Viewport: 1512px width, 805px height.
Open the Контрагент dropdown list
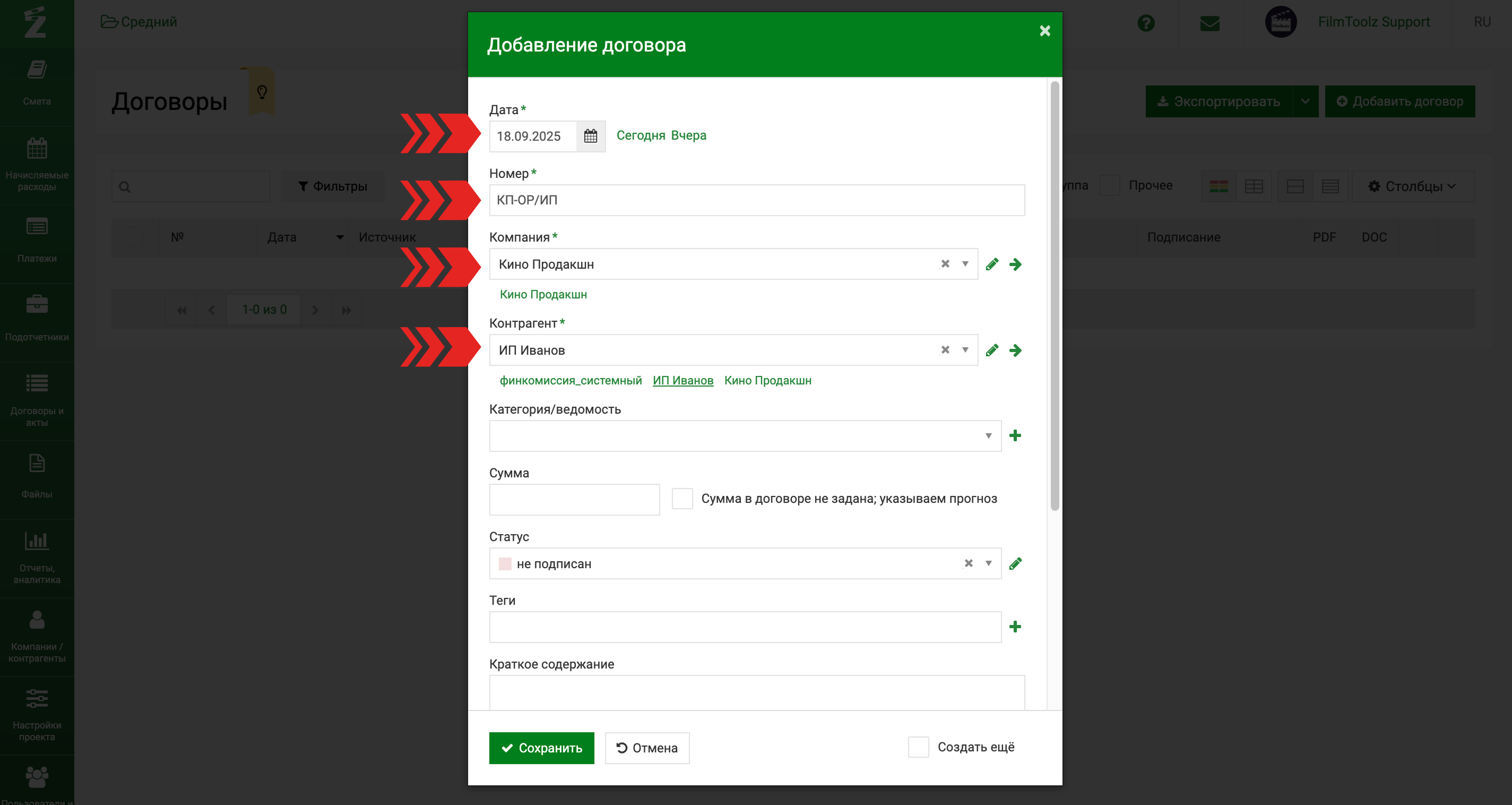tap(965, 350)
